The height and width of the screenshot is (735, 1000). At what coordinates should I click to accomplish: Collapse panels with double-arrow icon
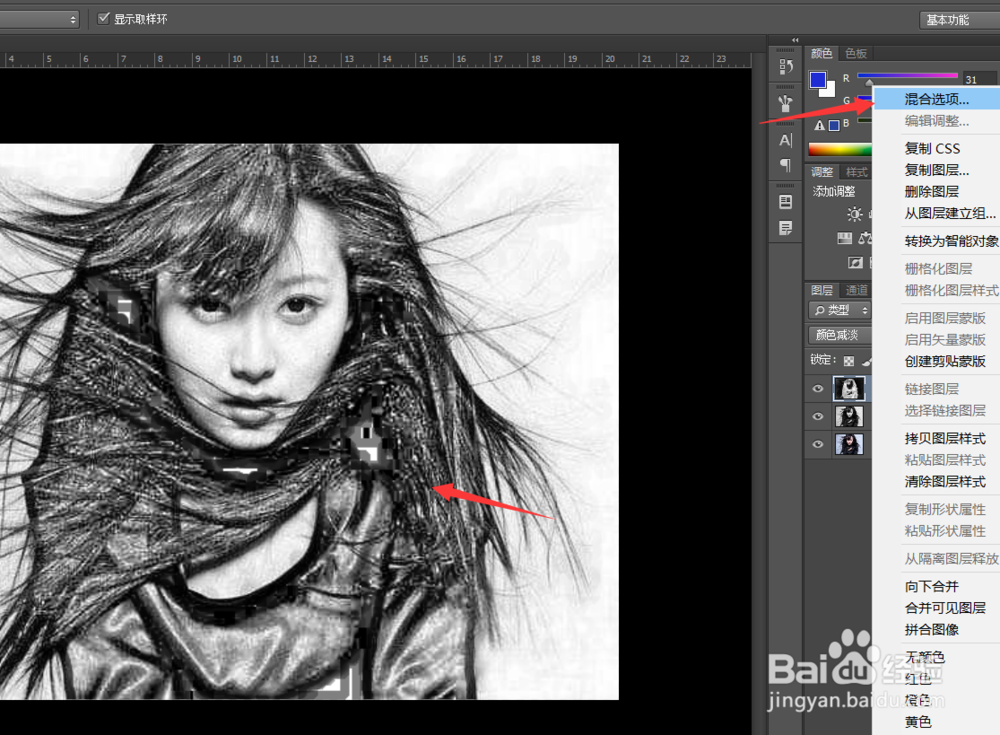[795, 40]
